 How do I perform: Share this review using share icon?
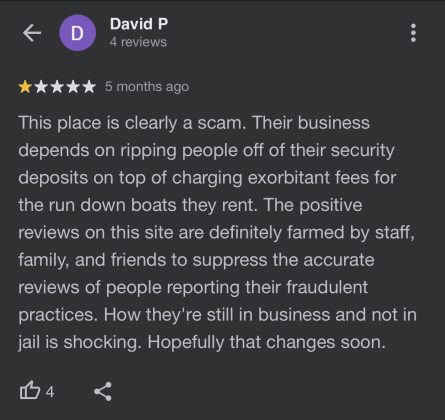pos(103,391)
